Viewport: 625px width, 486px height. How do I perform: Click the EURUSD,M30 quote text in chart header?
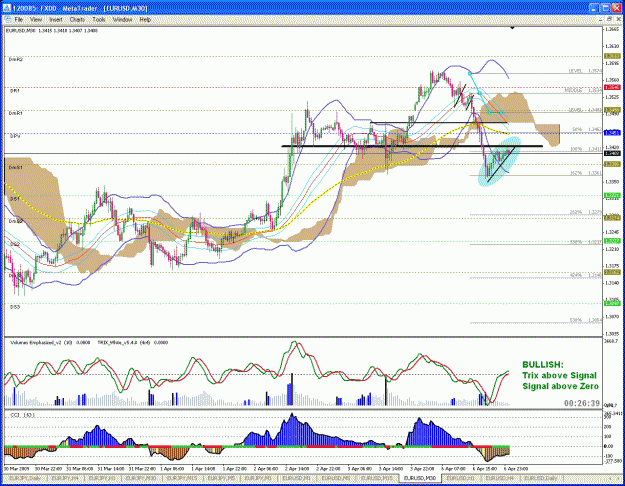[52, 30]
